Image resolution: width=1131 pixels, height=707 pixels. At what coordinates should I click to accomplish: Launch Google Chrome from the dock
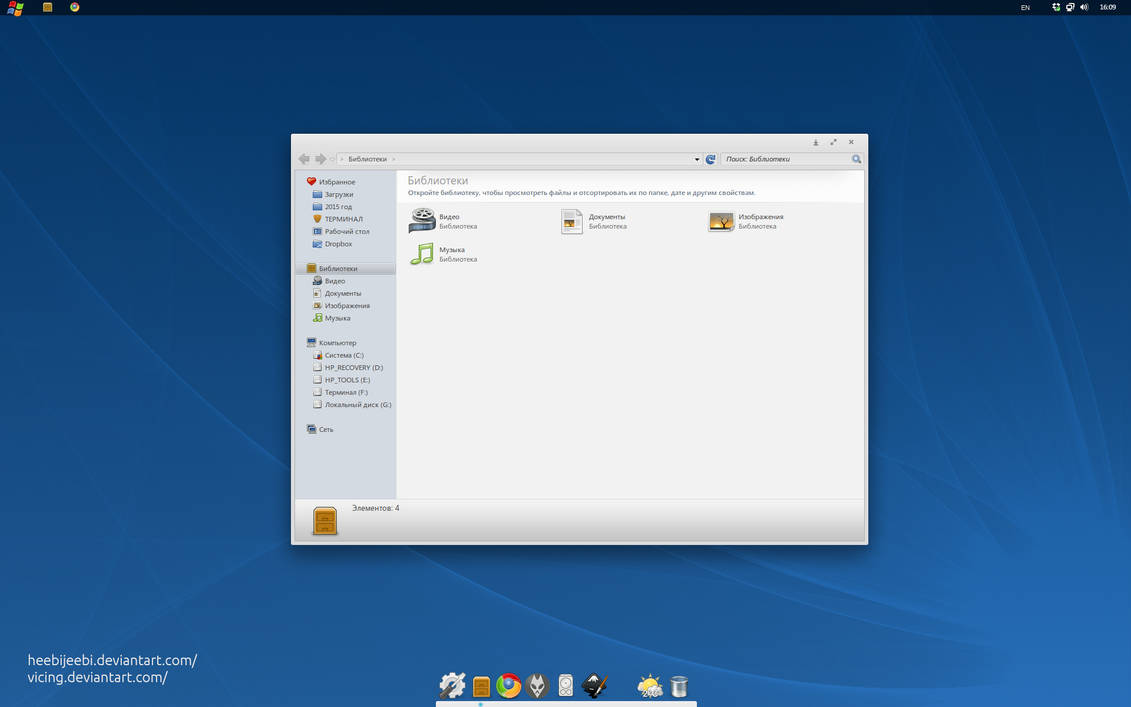click(509, 686)
